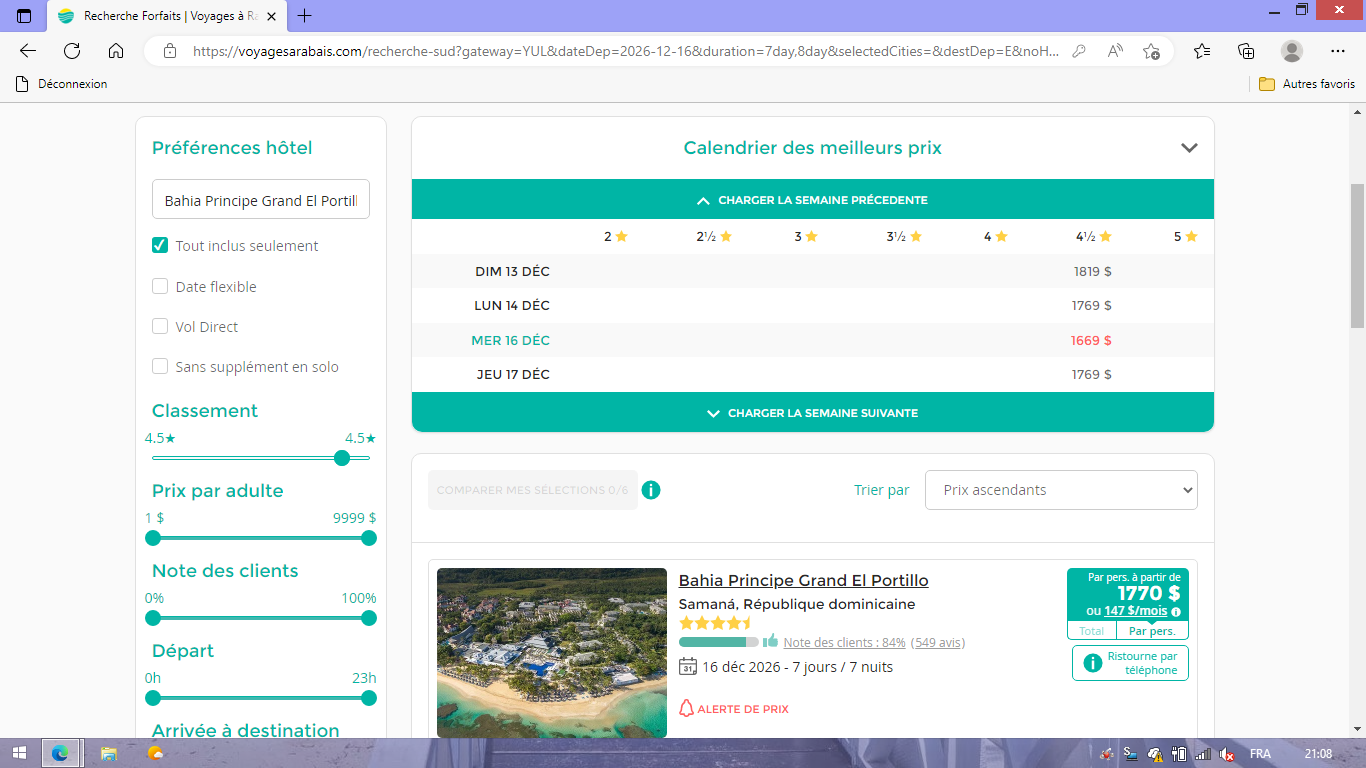Click the maximum Note des clients handle
The width and height of the screenshot is (1366, 768).
[x=369, y=618]
